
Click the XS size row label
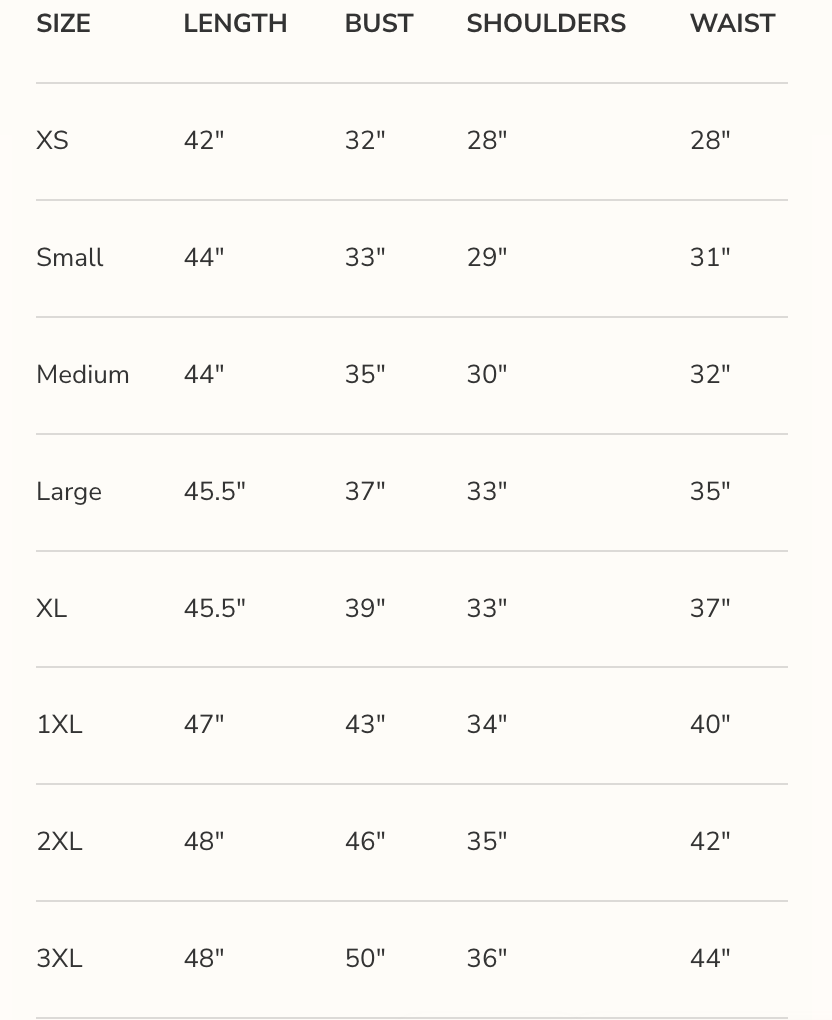pos(52,141)
